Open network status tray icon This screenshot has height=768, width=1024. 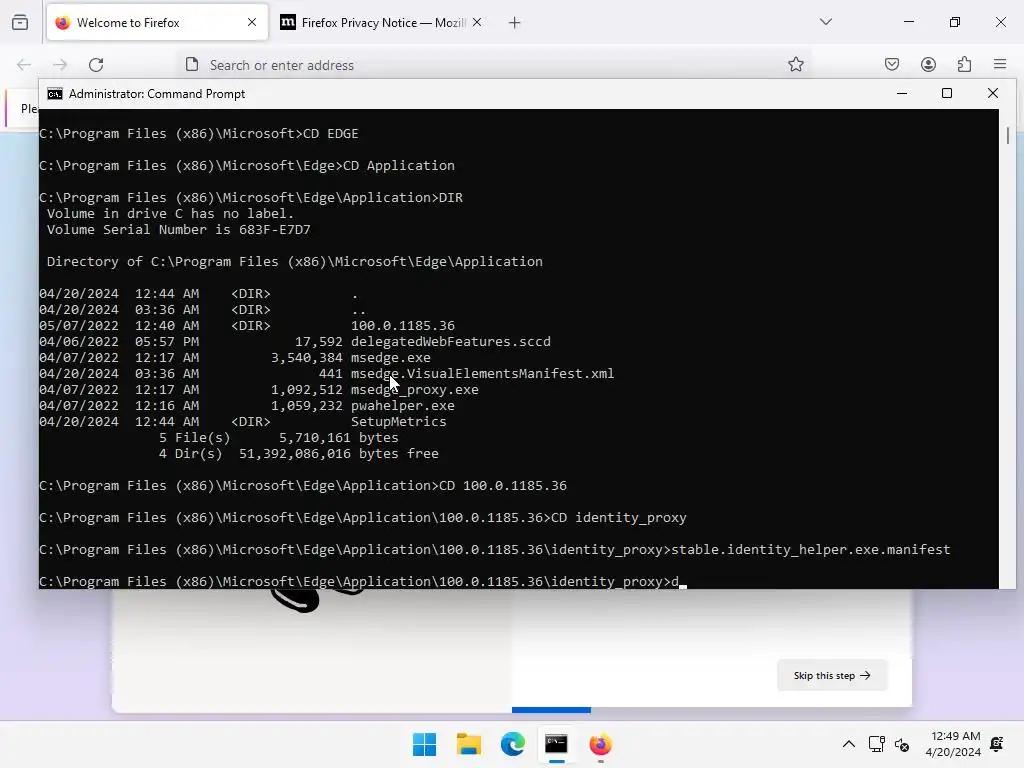(x=876, y=744)
